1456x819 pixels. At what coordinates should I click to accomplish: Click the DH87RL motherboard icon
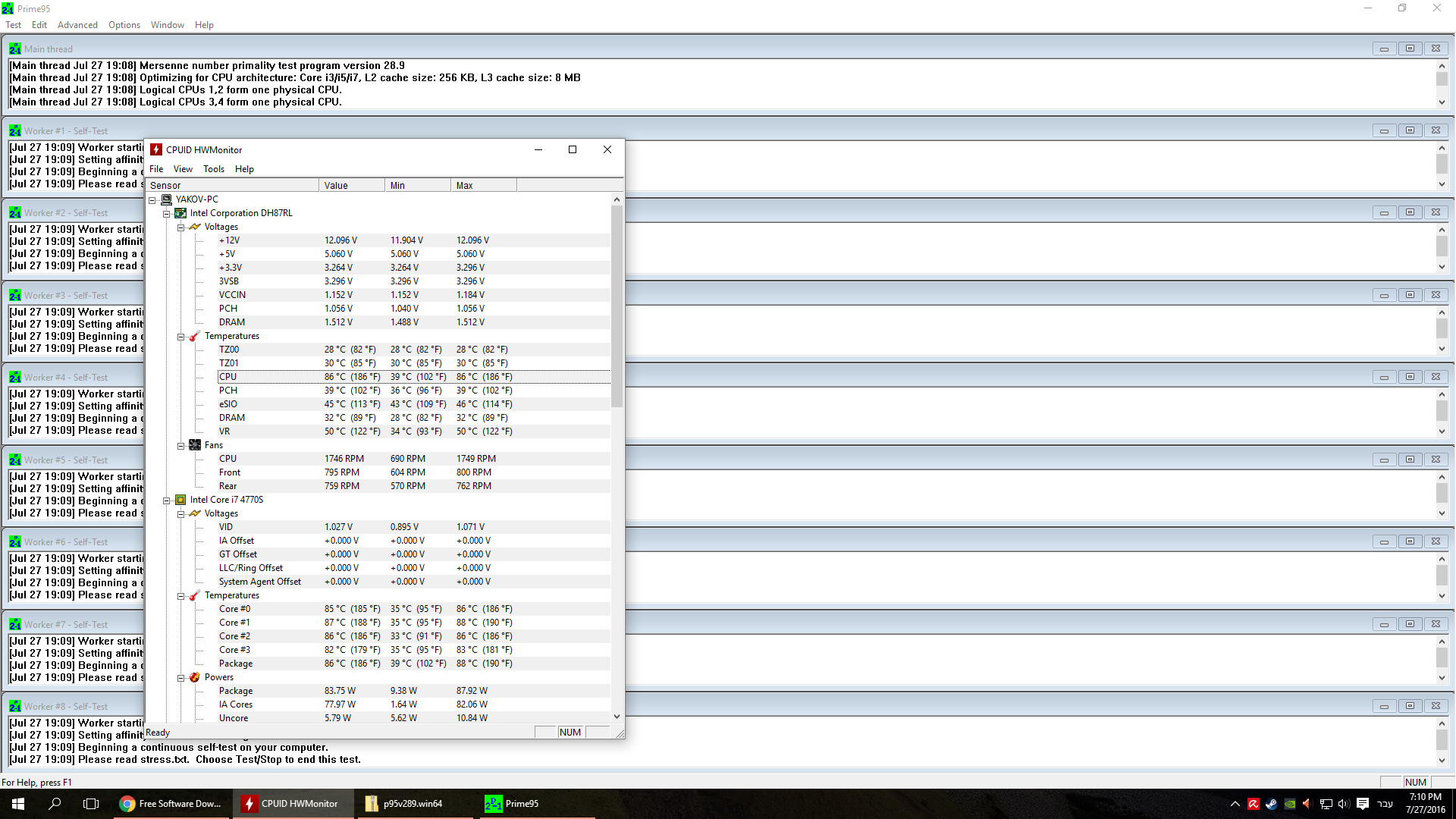(180, 213)
